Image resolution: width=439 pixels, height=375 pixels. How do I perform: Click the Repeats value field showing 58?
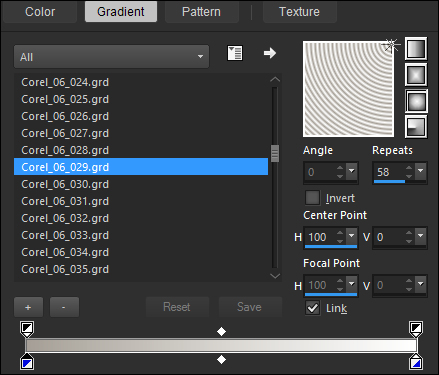click(389, 172)
